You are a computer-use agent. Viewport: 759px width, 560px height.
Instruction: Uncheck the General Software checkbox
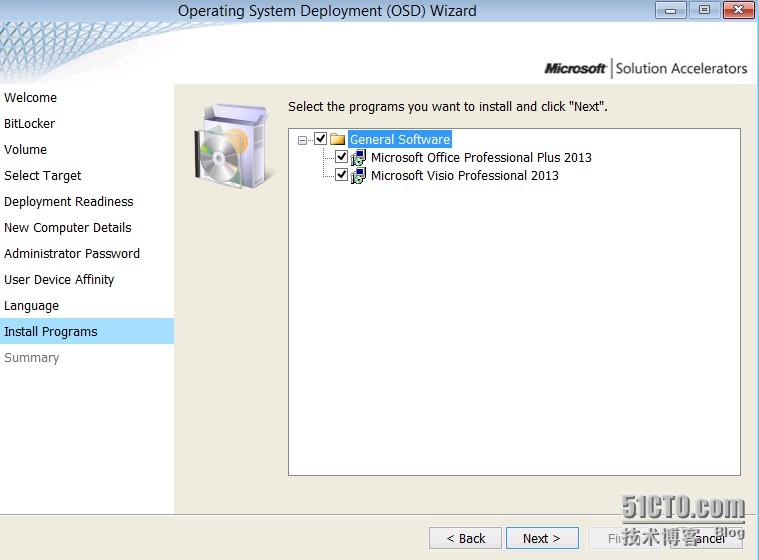tap(320, 139)
